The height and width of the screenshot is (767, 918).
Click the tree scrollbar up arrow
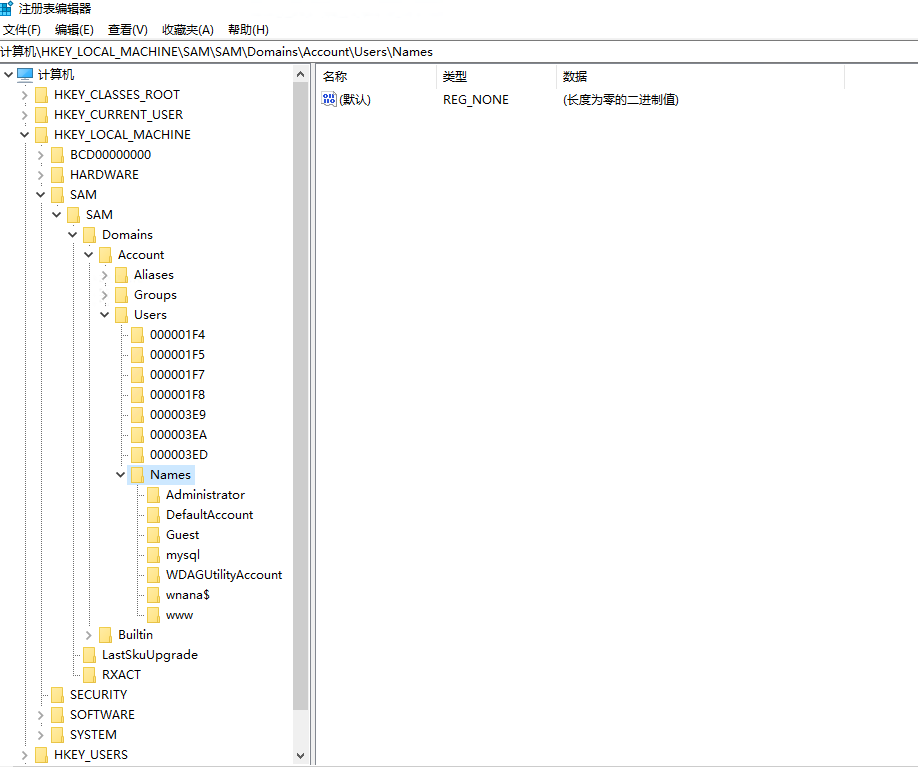pos(300,74)
